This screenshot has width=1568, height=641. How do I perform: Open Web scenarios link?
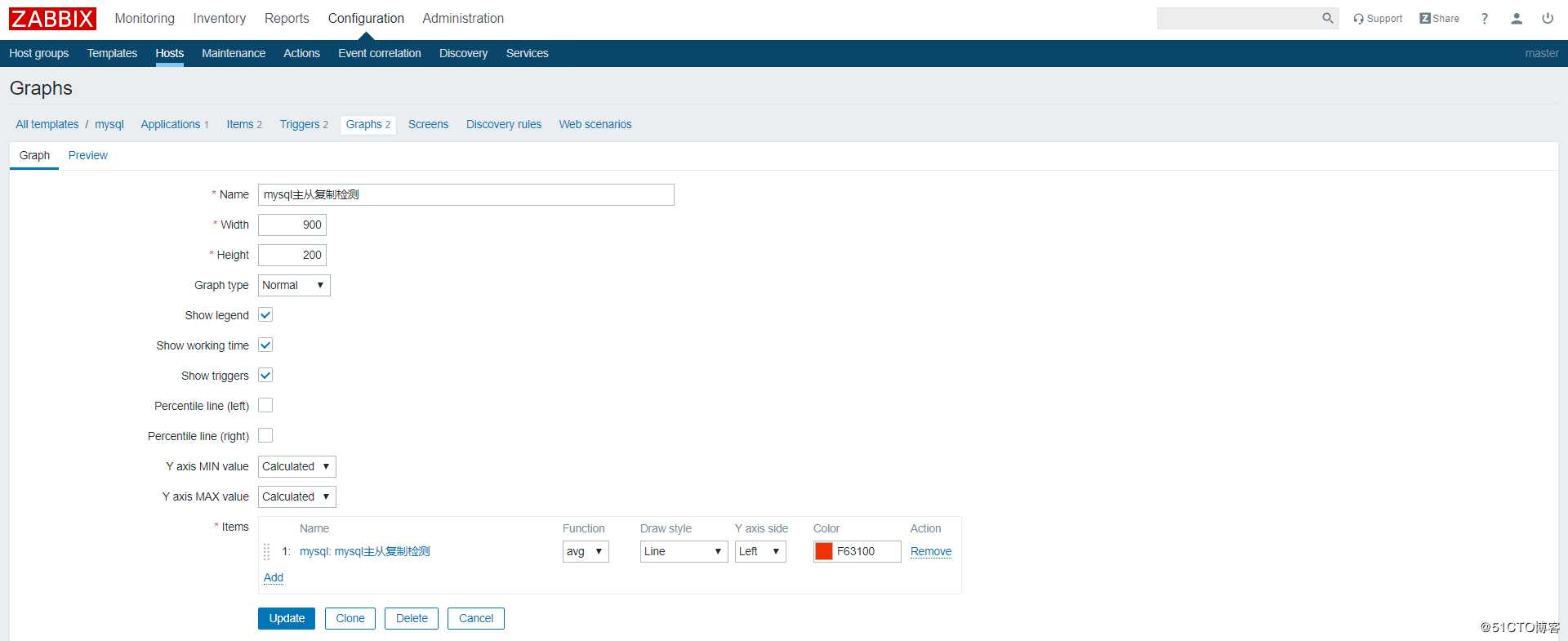point(595,124)
